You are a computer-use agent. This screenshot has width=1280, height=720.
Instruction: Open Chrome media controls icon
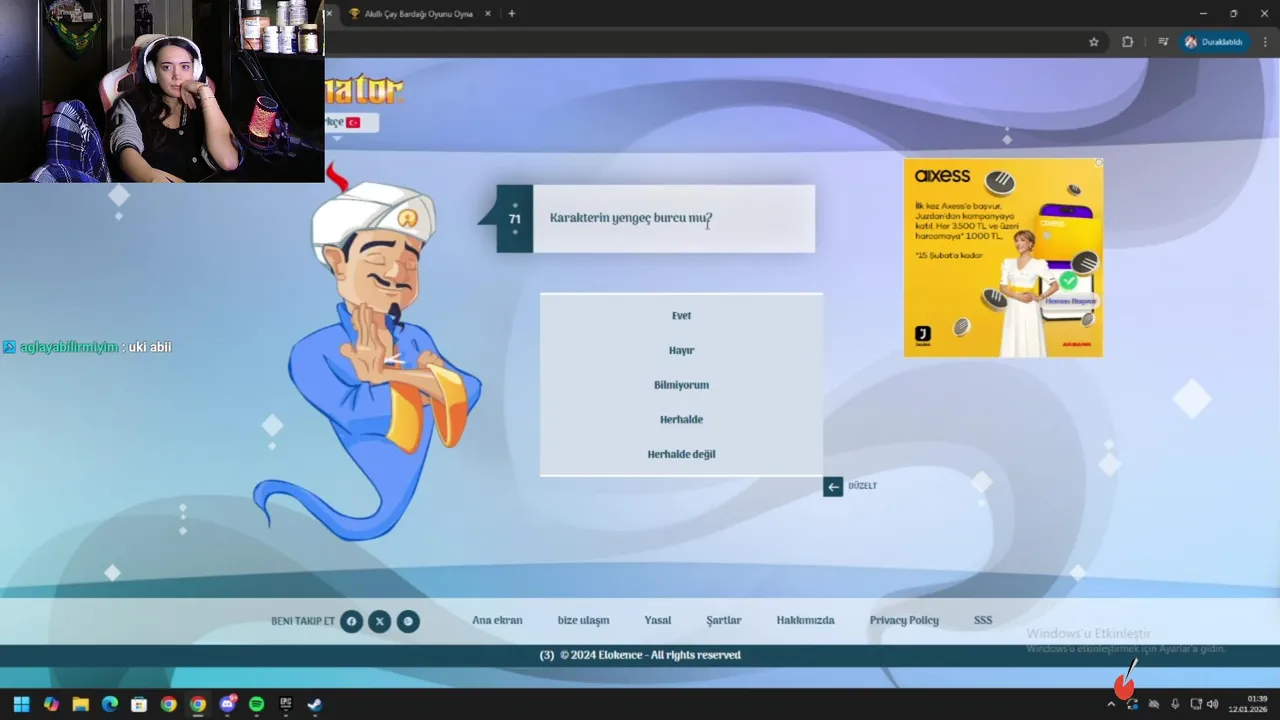click(x=1163, y=42)
